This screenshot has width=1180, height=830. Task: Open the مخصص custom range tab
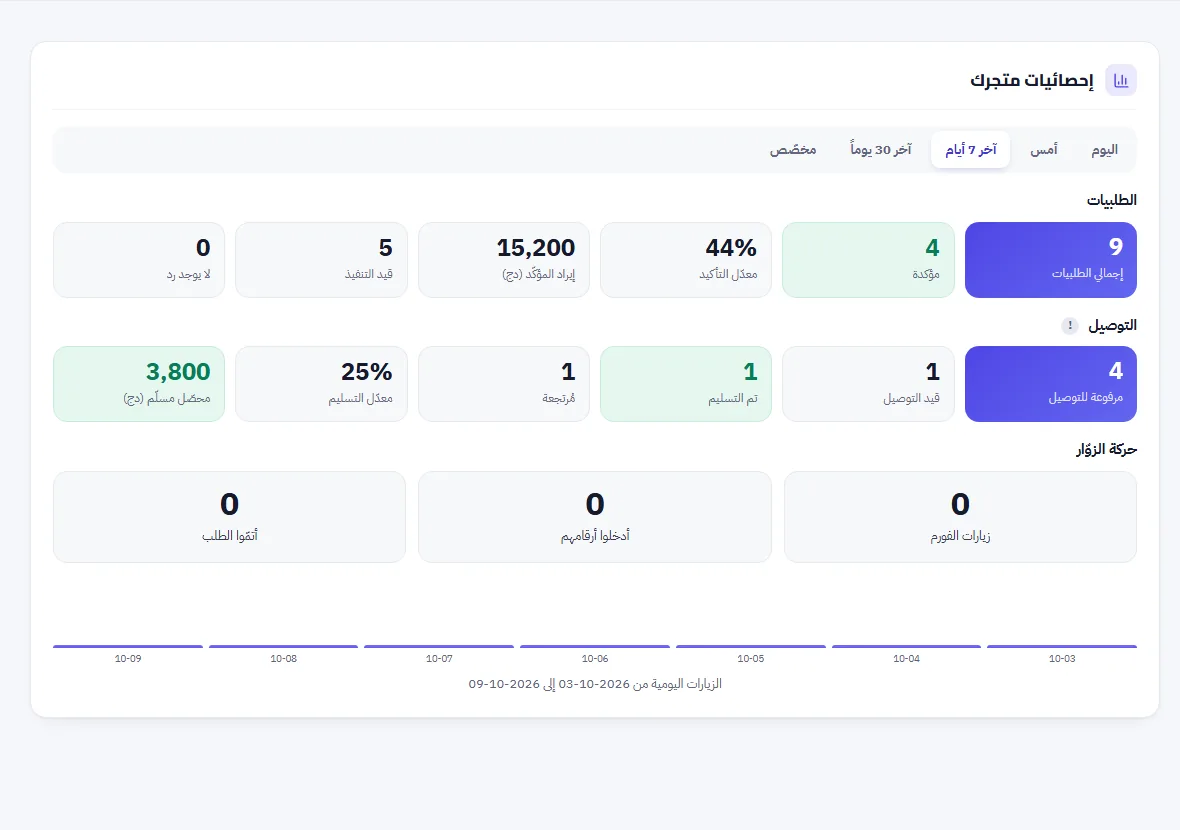coord(792,150)
